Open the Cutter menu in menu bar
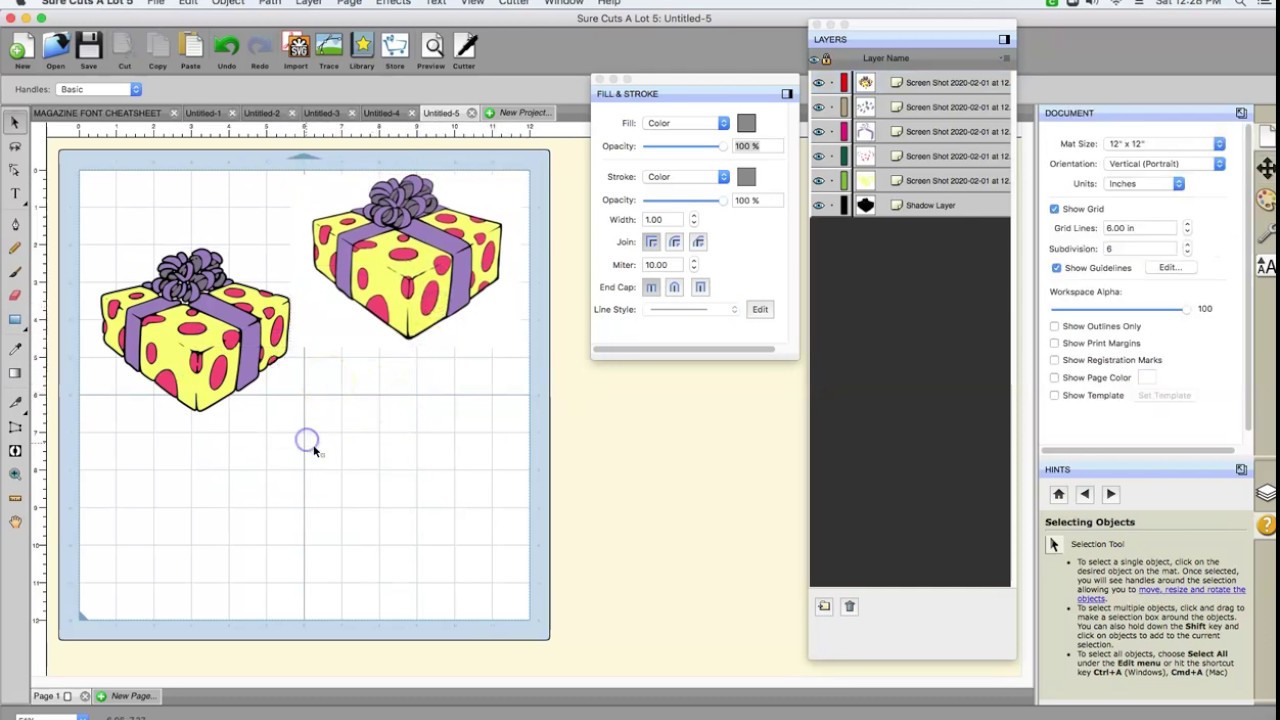The image size is (1280, 720). coord(514,3)
